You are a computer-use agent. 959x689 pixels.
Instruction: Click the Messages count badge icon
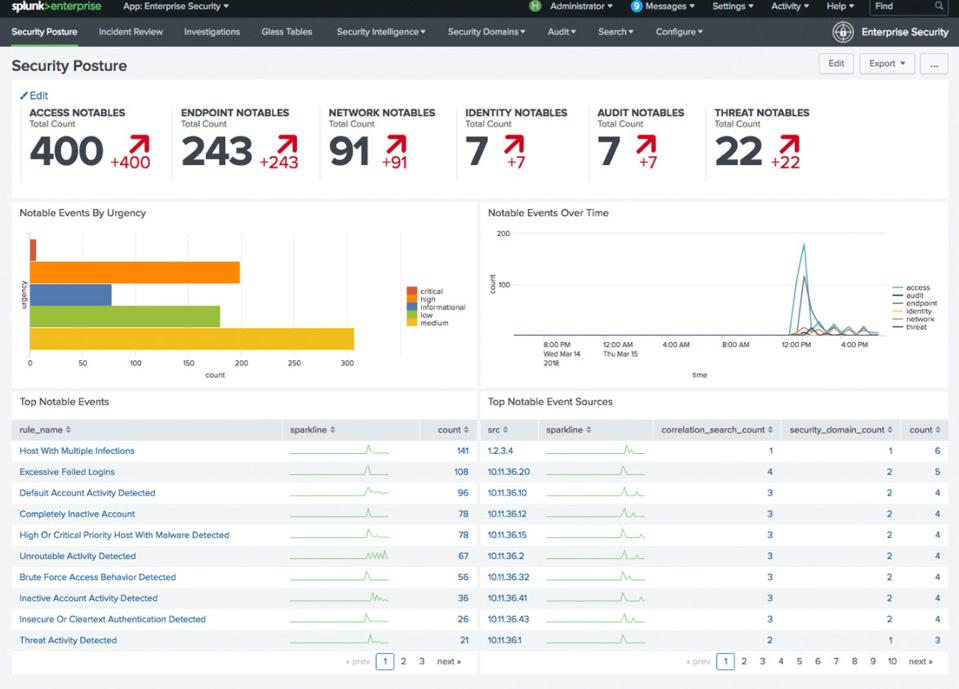[x=636, y=6]
